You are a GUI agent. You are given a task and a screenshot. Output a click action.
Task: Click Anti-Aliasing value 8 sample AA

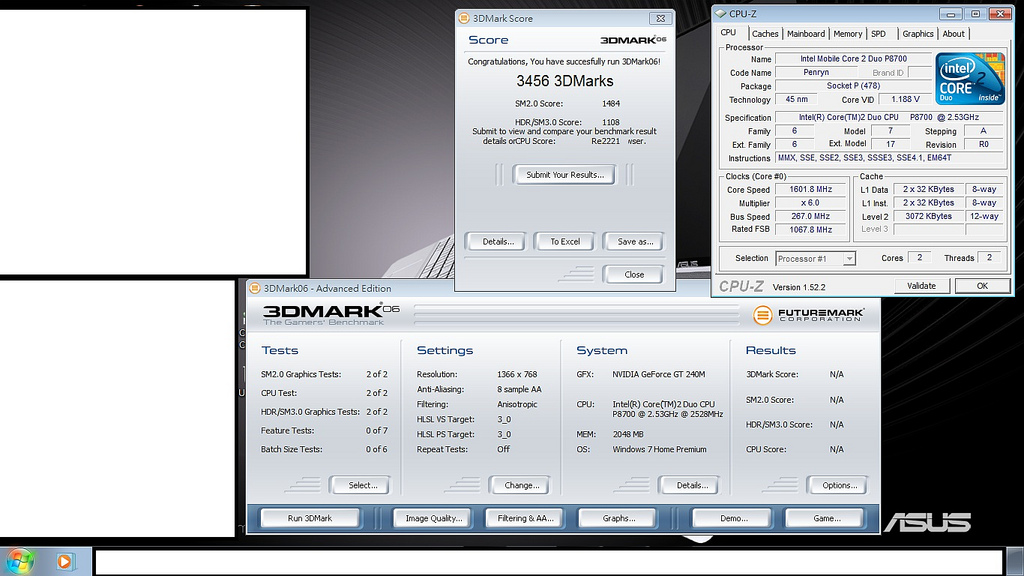point(519,389)
